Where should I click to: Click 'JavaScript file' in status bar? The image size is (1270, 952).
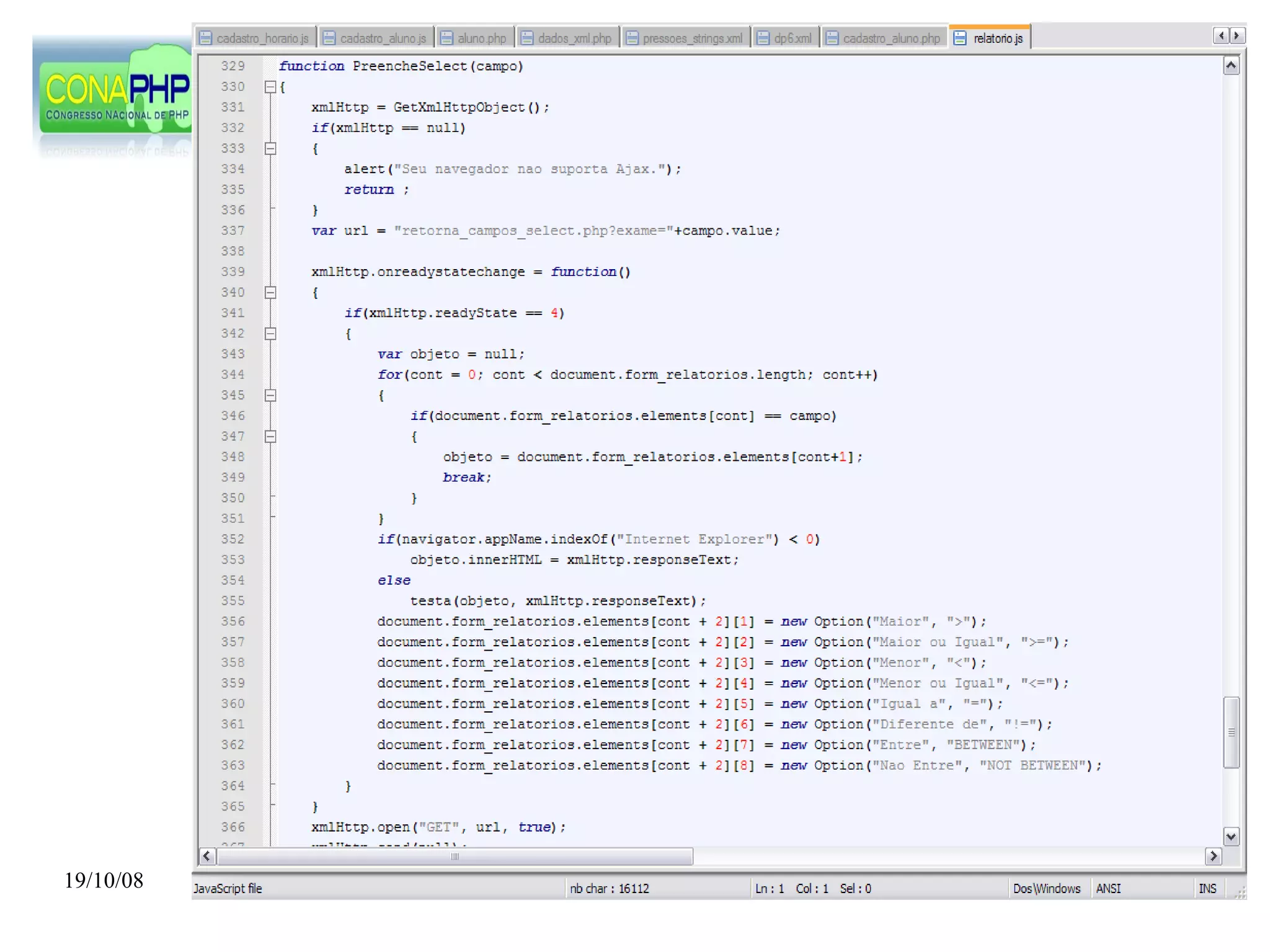(228, 889)
